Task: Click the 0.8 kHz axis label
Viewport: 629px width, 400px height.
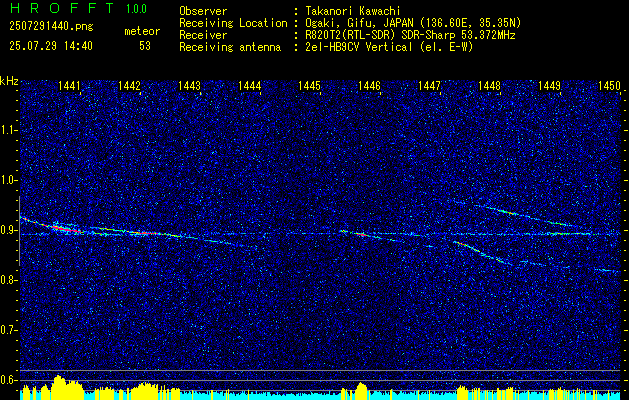Action: pos(9,280)
